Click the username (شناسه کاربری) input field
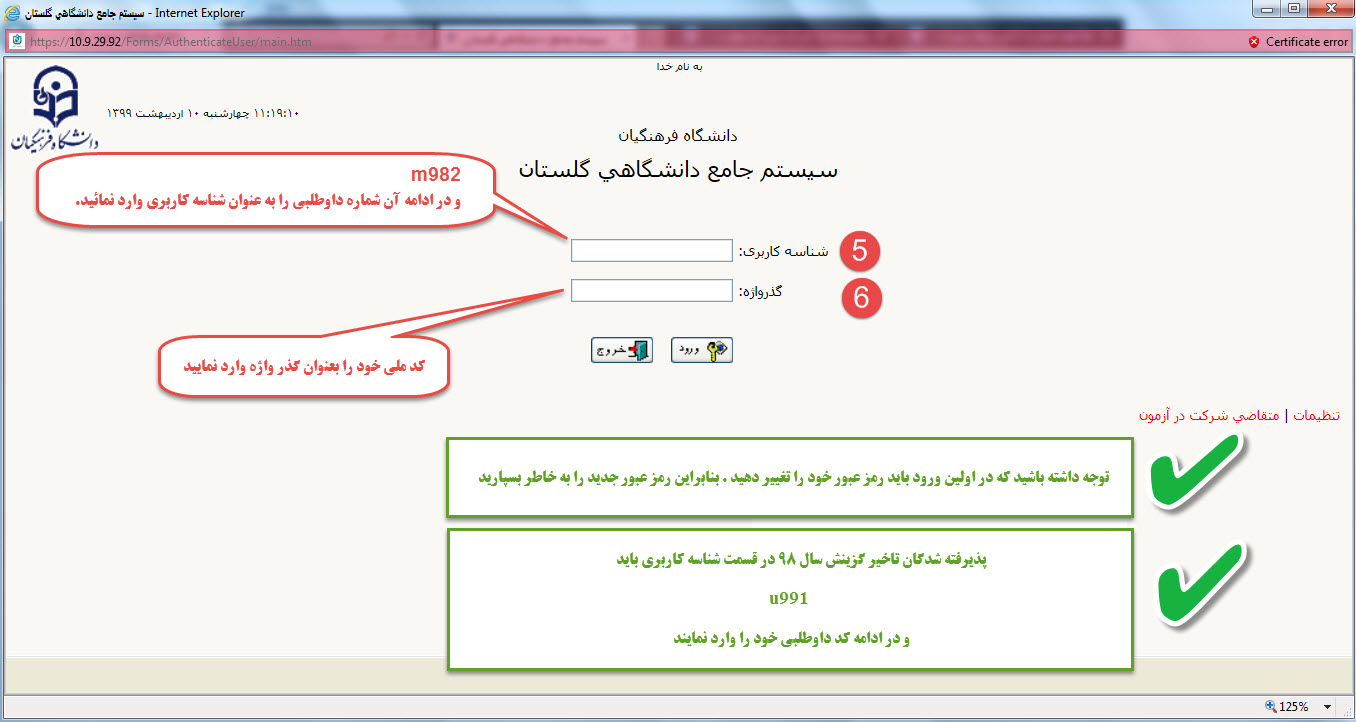This screenshot has height=722, width=1356. pyautogui.click(x=651, y=251)
